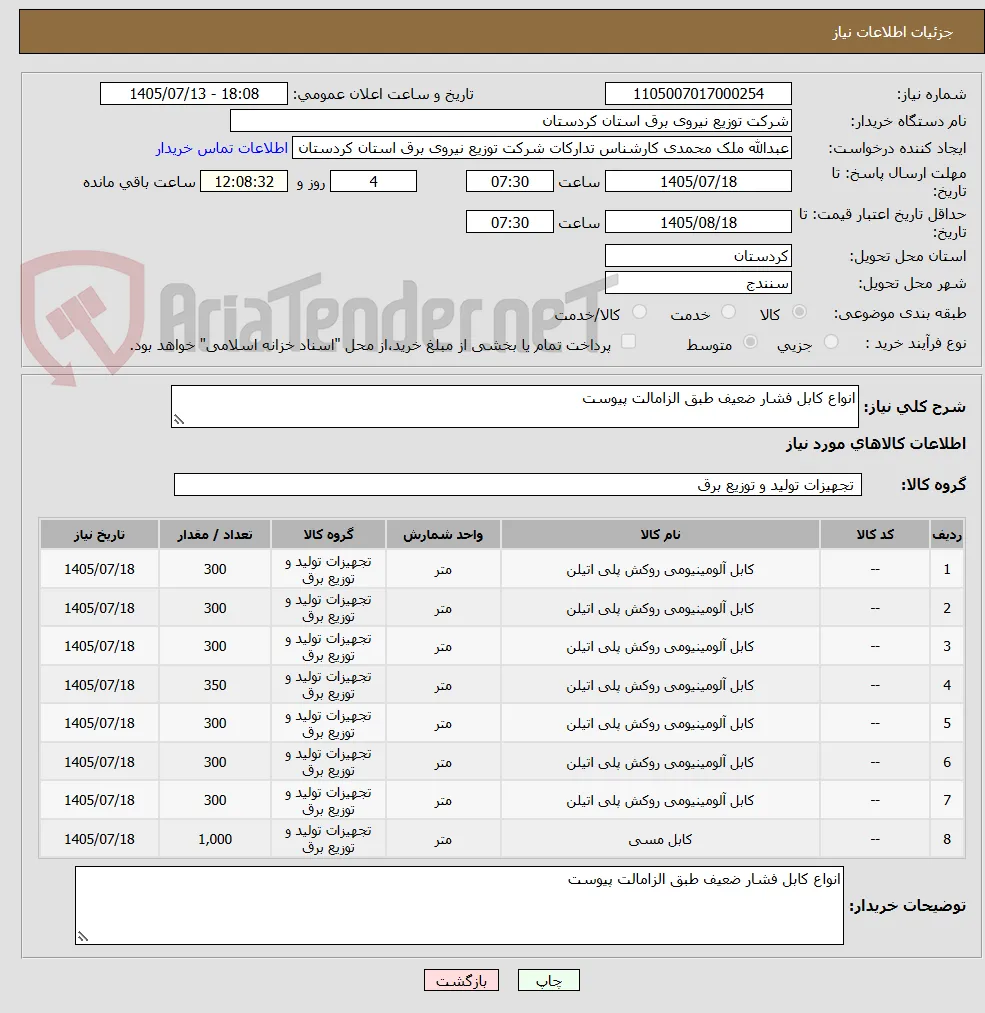Select the جزیی purchase type radio
The width and height of the screenshot is (985, 1013).
[x=831, y=342]
